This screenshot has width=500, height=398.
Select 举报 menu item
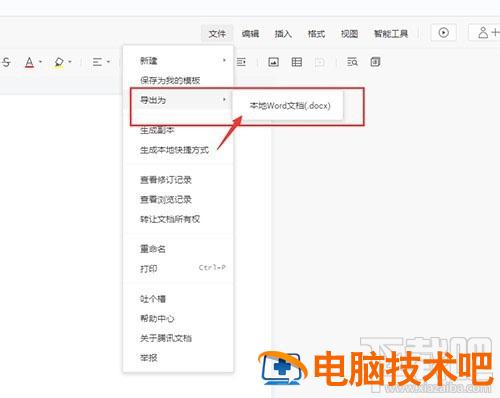pyautogui.click(x=178, y=358)
